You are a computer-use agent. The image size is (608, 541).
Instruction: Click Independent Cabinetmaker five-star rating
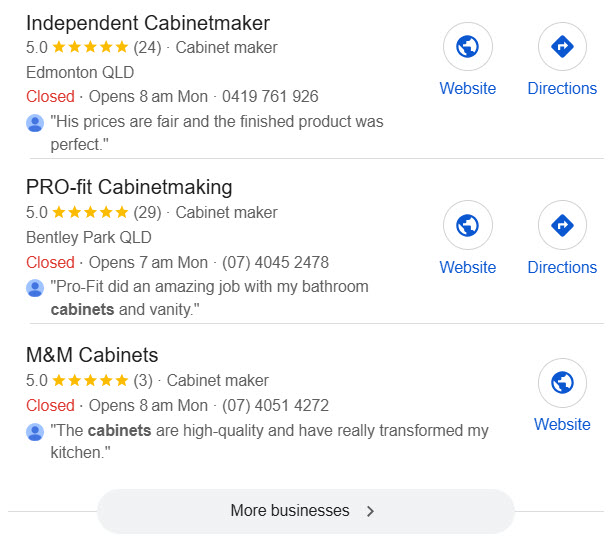90,47
